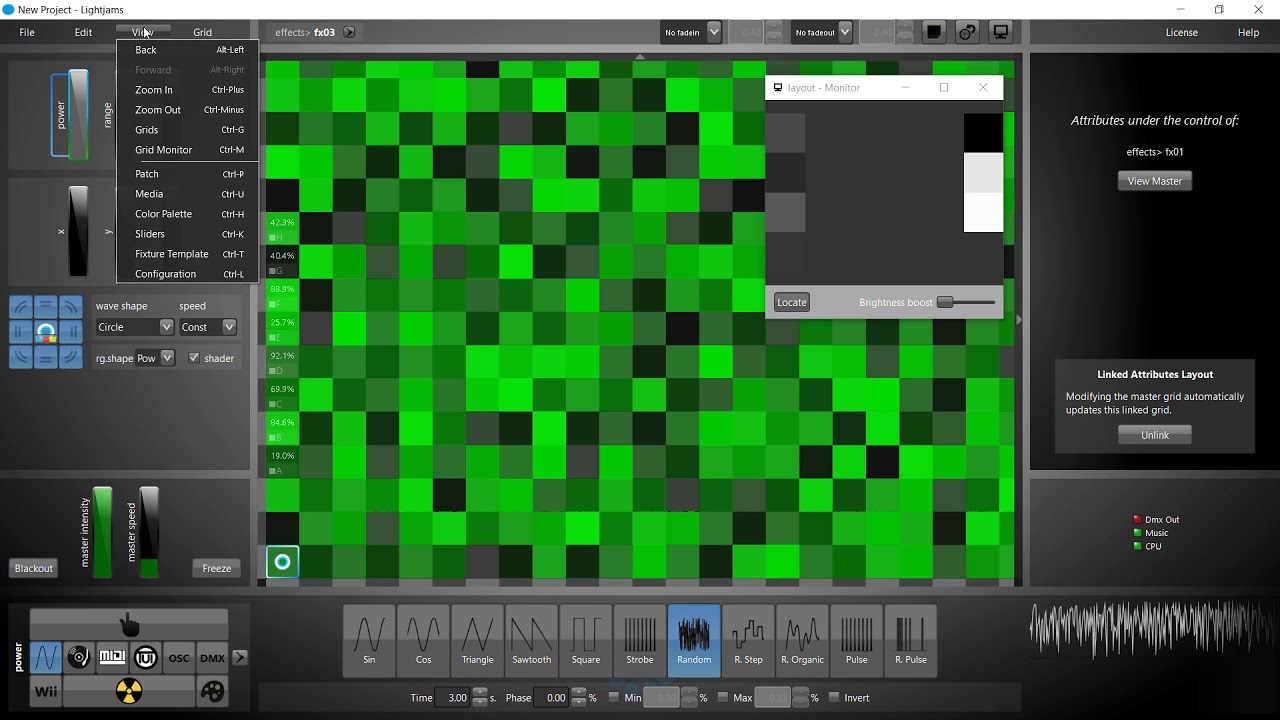Click the monitor icon in top toolbar
This screenshot has height=720, width=1280.
[x=1000, y=32]
